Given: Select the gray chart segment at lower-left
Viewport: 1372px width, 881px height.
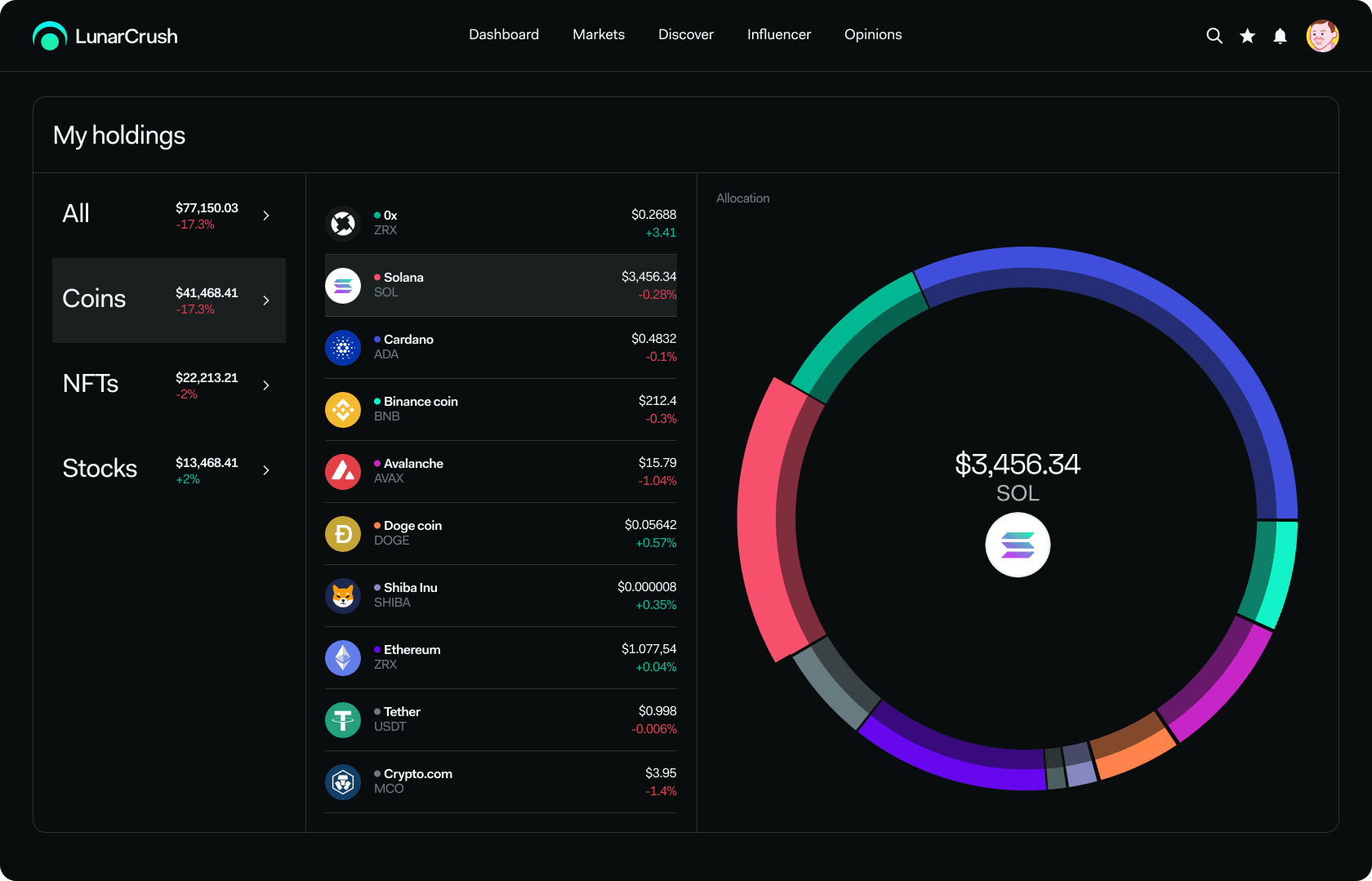Looking at the screenshot, I should click(x=833, y=684).
